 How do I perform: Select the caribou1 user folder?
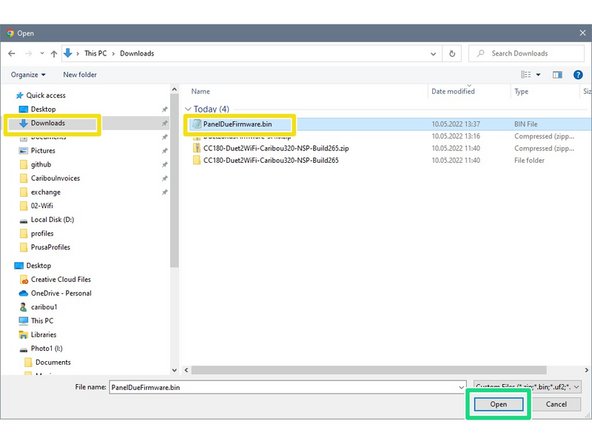[44, 307]
